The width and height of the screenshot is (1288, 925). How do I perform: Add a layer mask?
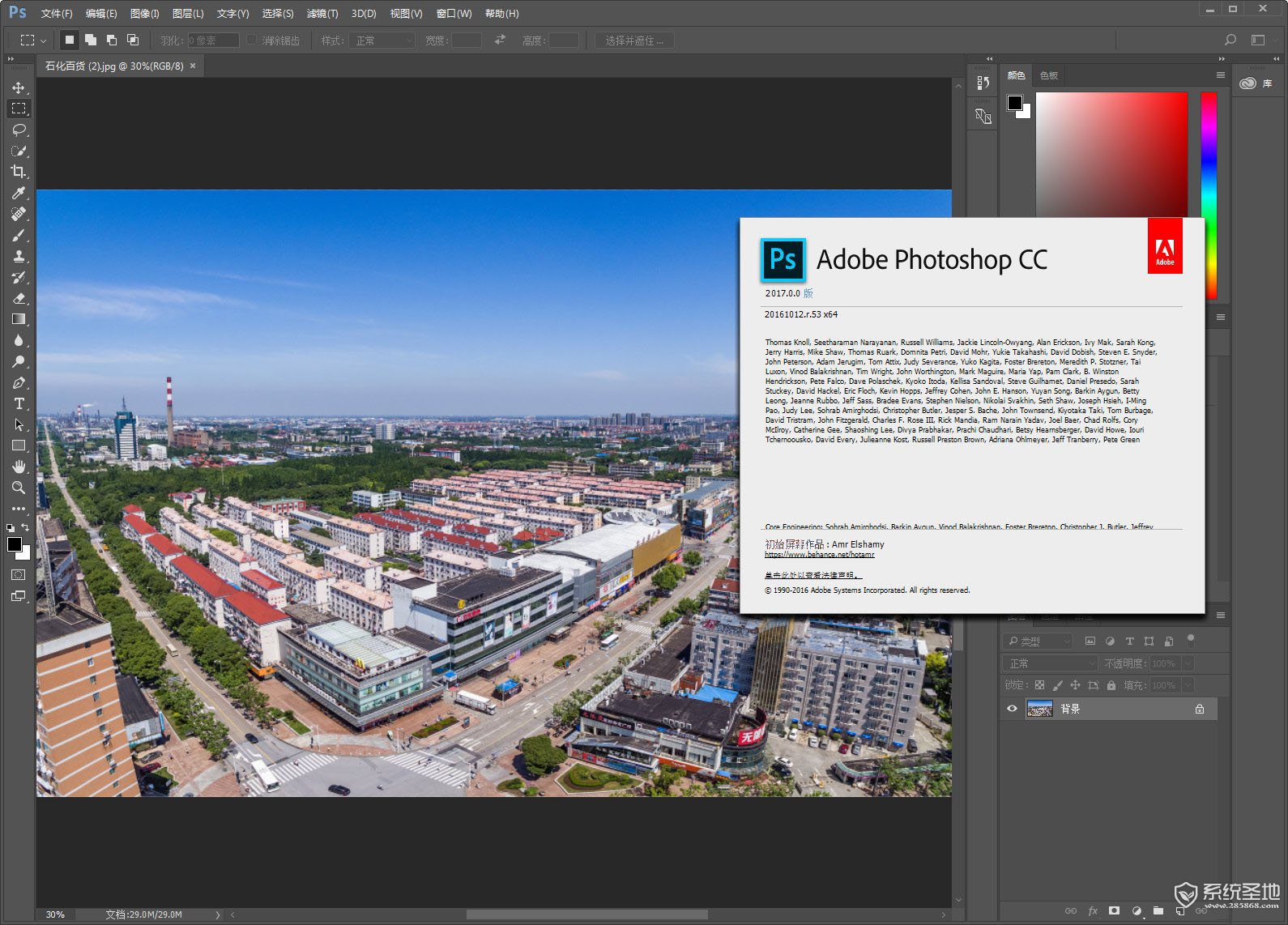(x=1115, y=910)
